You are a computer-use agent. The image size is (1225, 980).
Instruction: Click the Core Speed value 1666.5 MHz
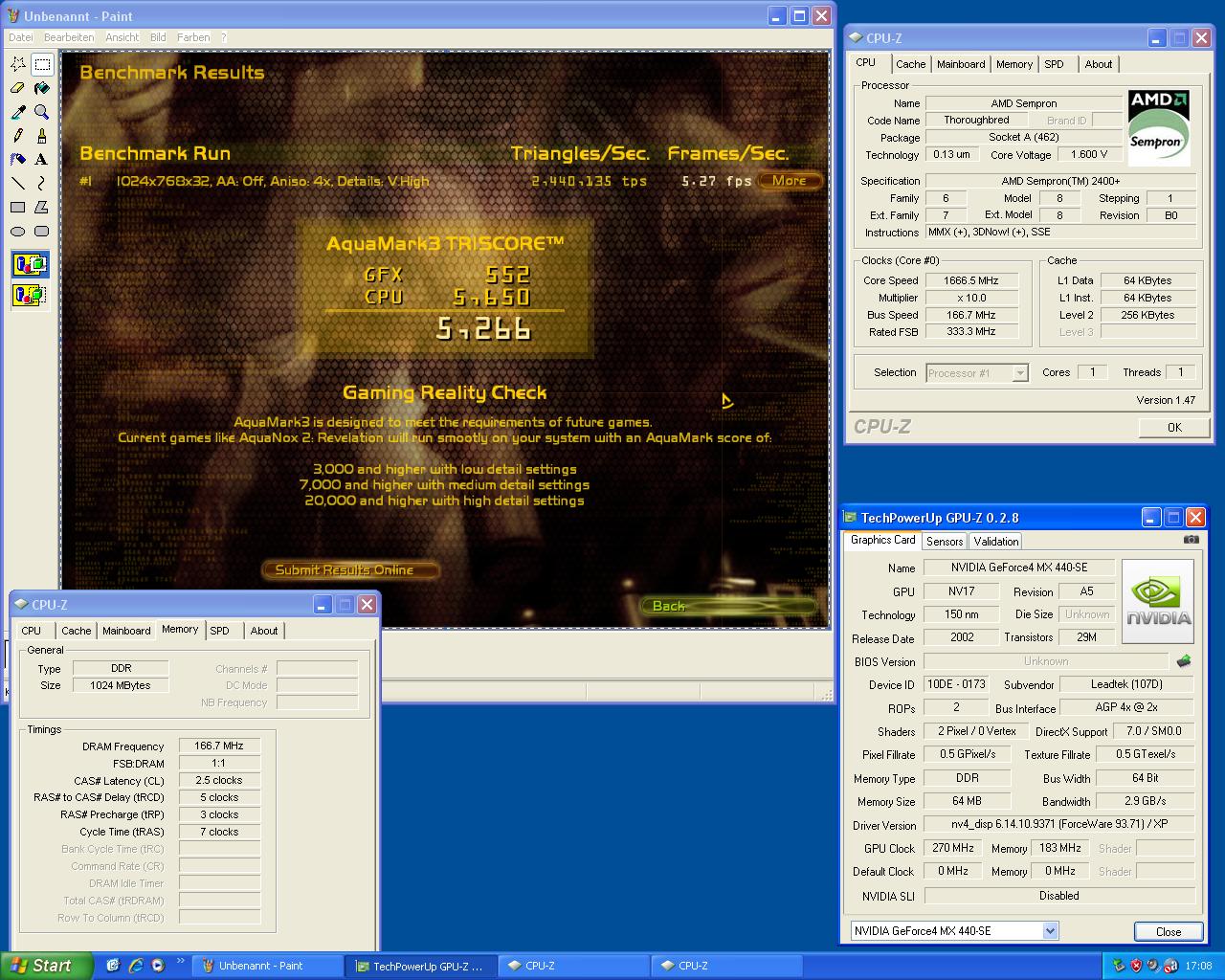tap(971, 280)
